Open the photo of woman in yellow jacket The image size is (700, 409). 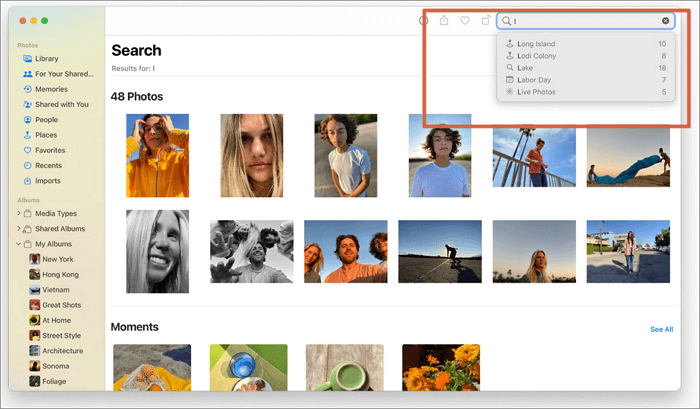(x=157, y=155)
